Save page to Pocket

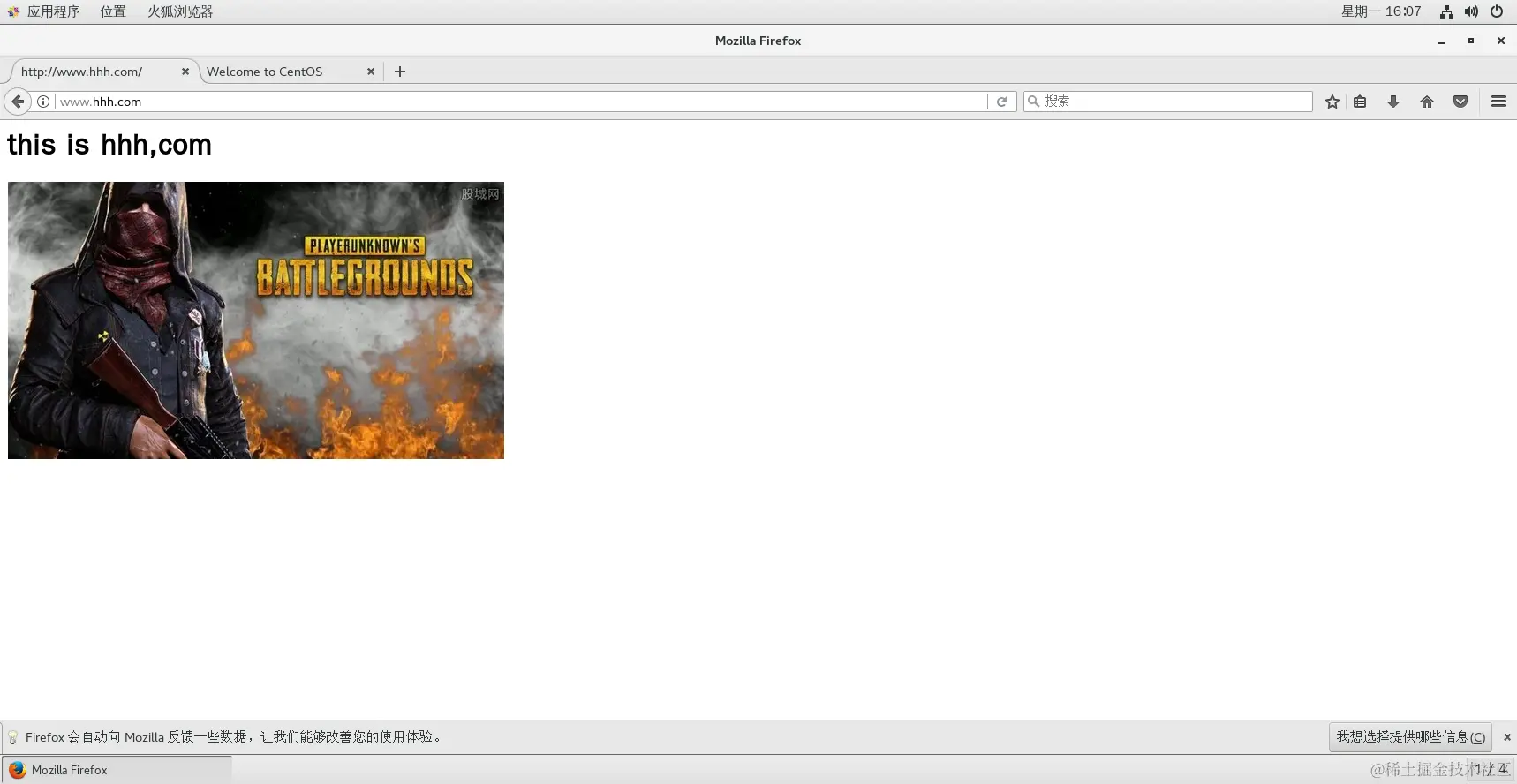[1460, 102]
